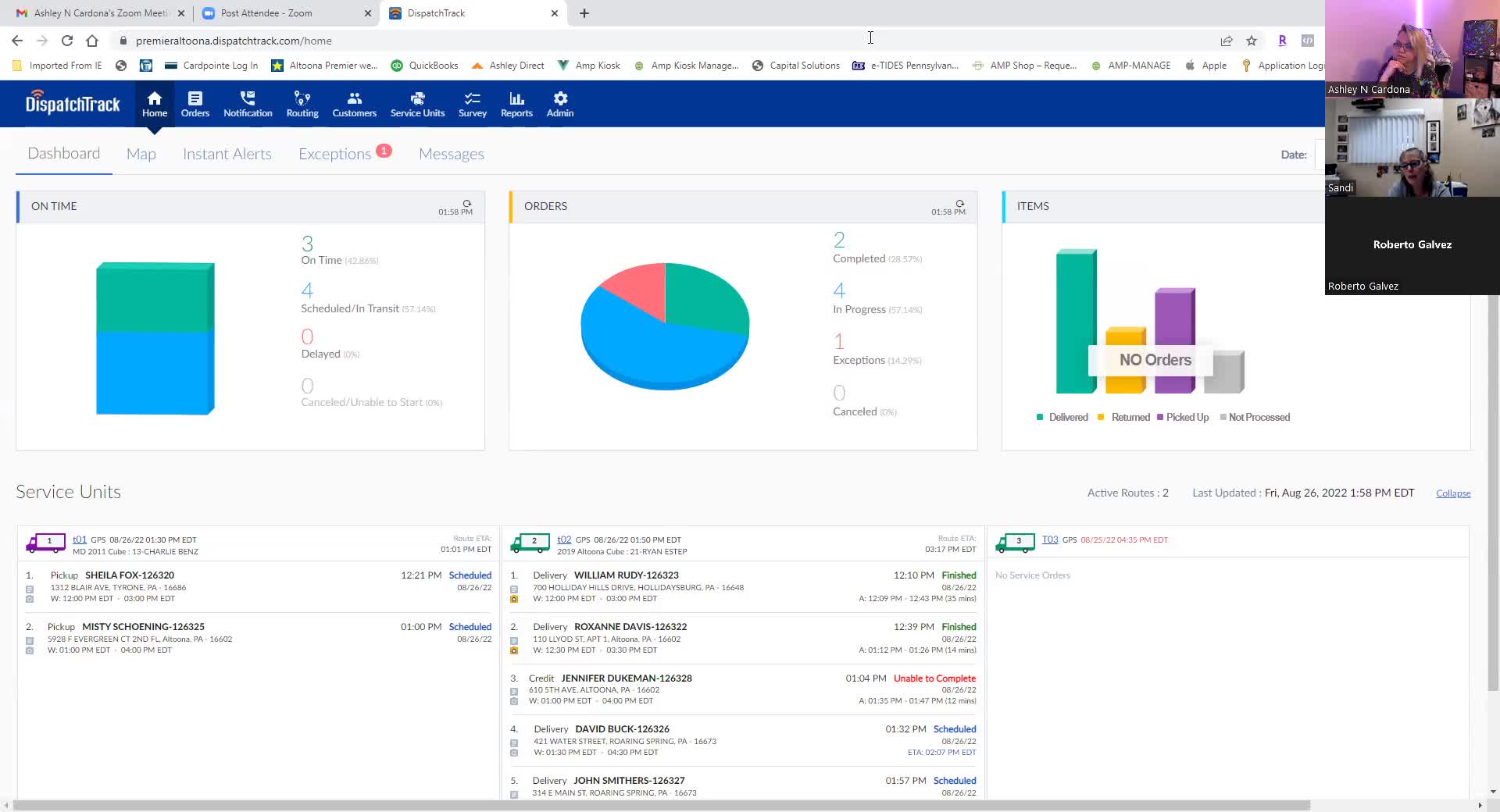Open the Customers section

[x=354, y=104]
